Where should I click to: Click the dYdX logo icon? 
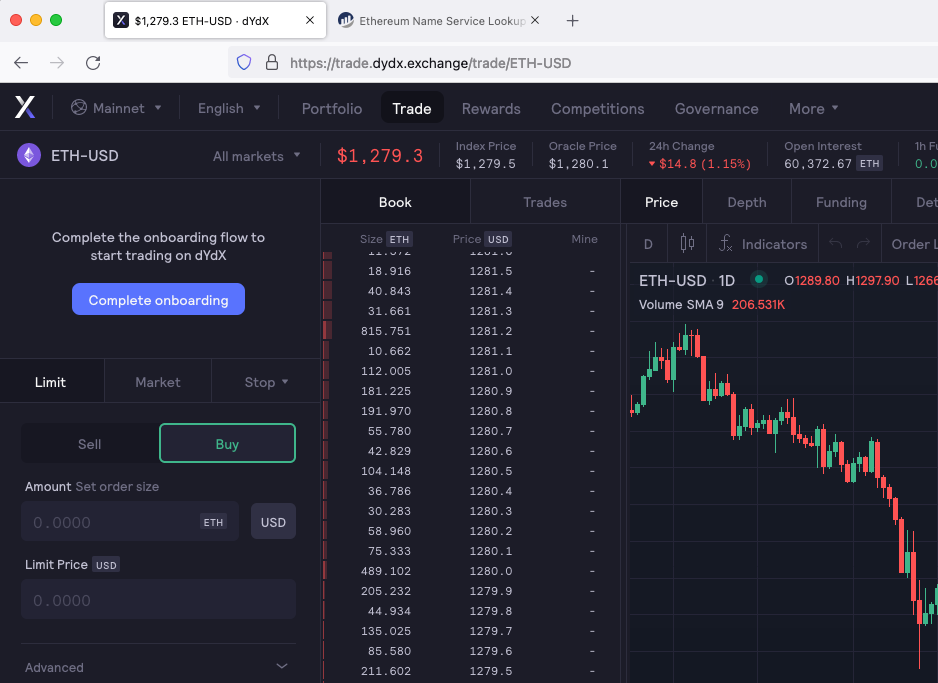[25, 108]
